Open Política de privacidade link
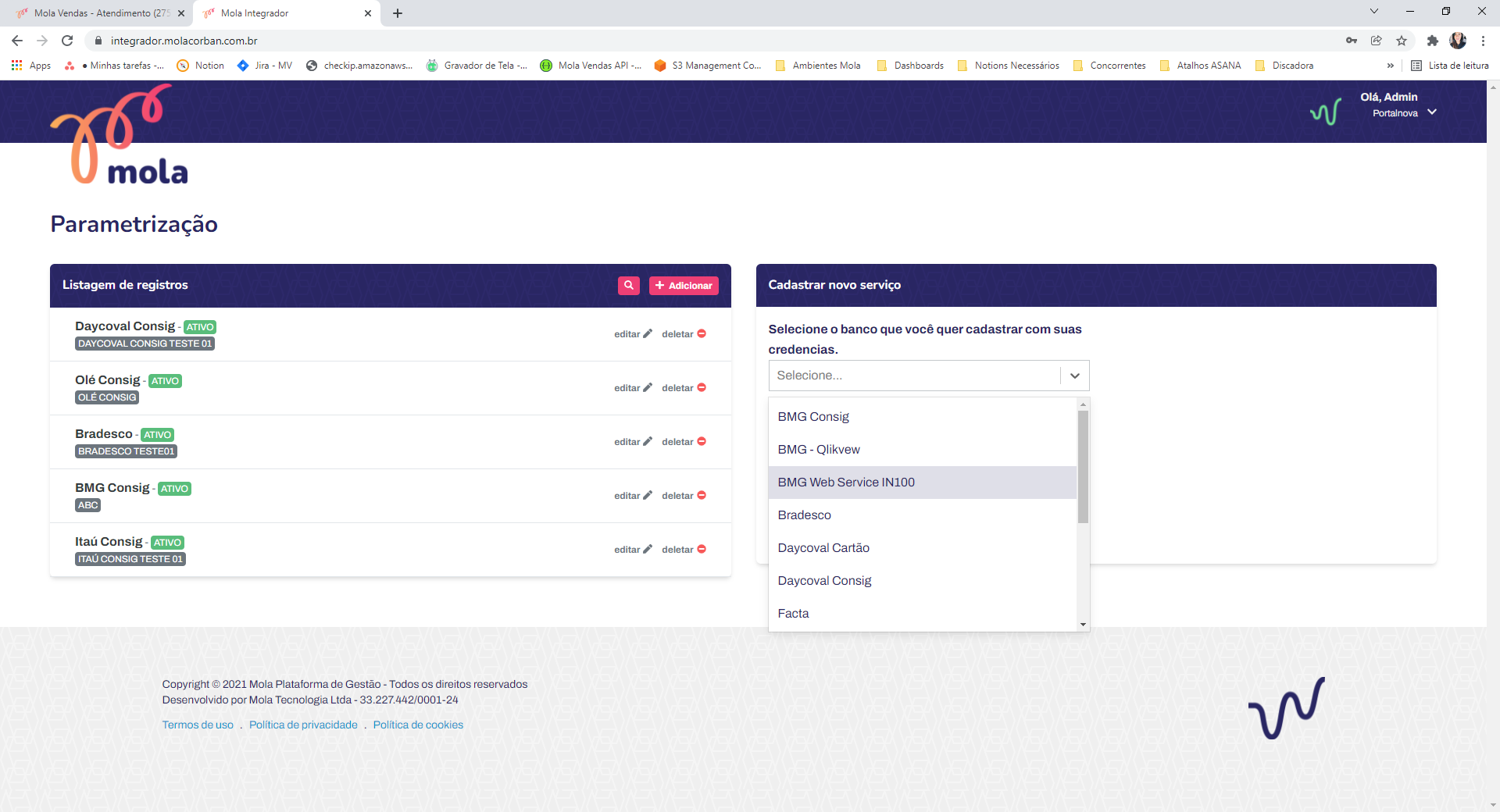Viewport: 1500px width, 812px height. [x=303, y=725]
